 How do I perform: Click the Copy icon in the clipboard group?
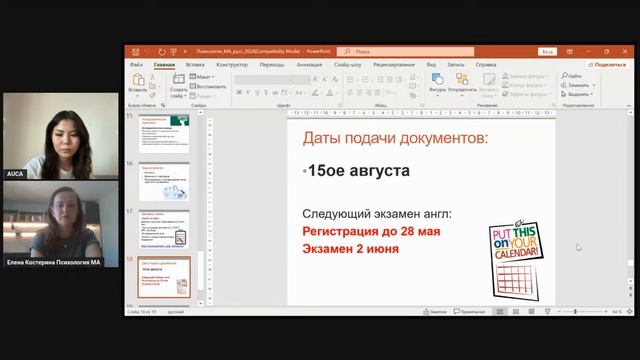(x=152, y=86)
